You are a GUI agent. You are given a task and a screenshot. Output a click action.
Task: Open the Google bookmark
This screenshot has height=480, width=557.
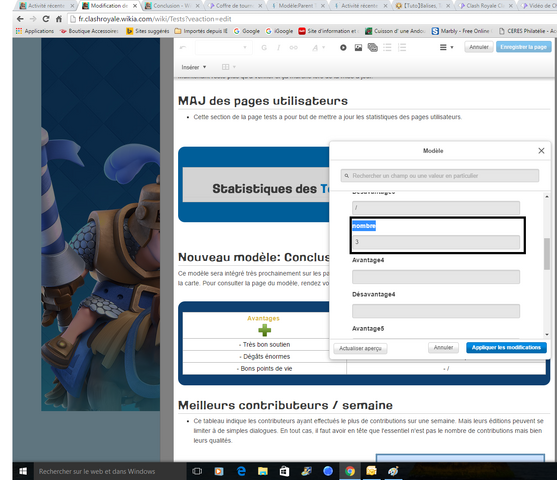tap(247, 31)
